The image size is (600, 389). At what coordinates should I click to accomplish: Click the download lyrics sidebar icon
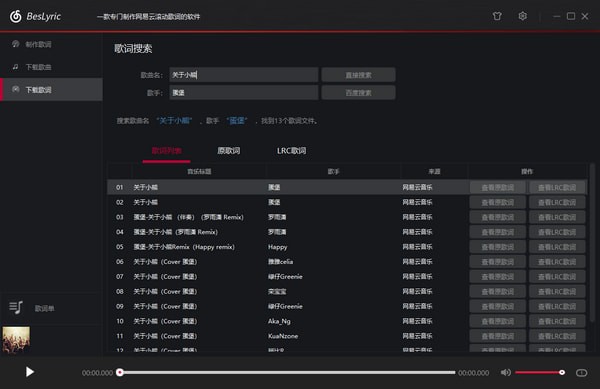click(x=16, y=90)
